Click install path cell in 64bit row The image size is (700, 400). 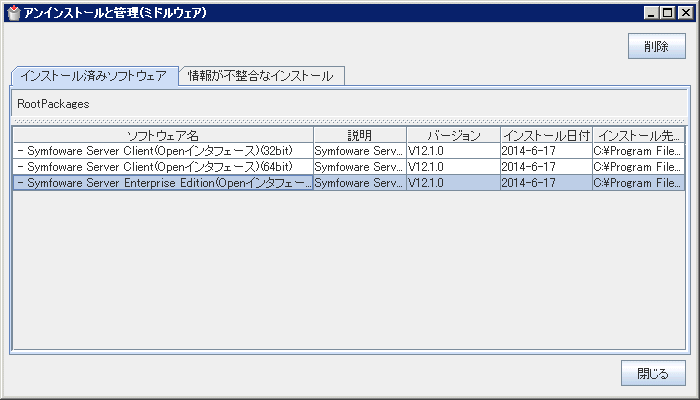638,167
